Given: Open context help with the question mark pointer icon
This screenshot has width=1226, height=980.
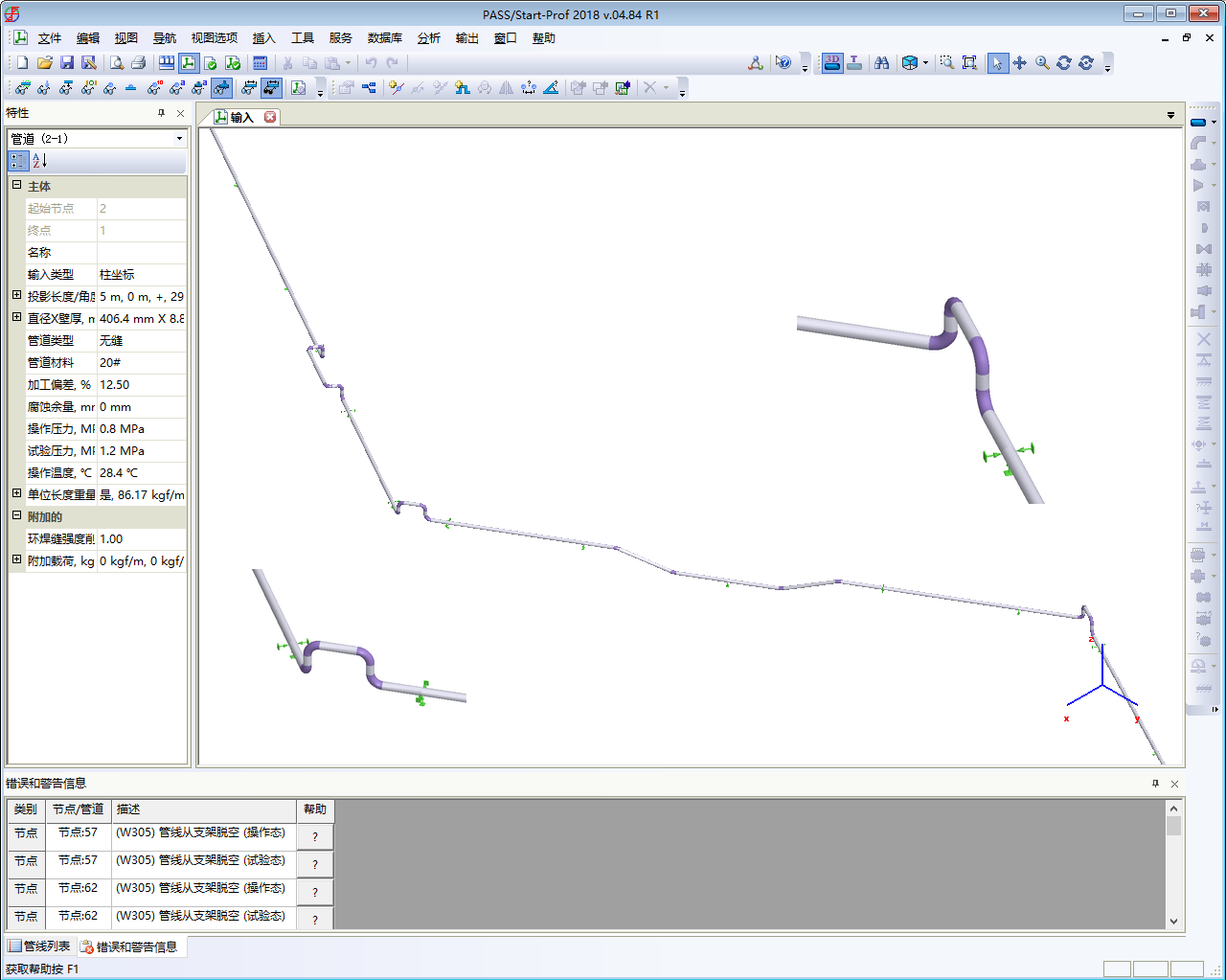Looking at the screenshot, I should pos(783,62).
